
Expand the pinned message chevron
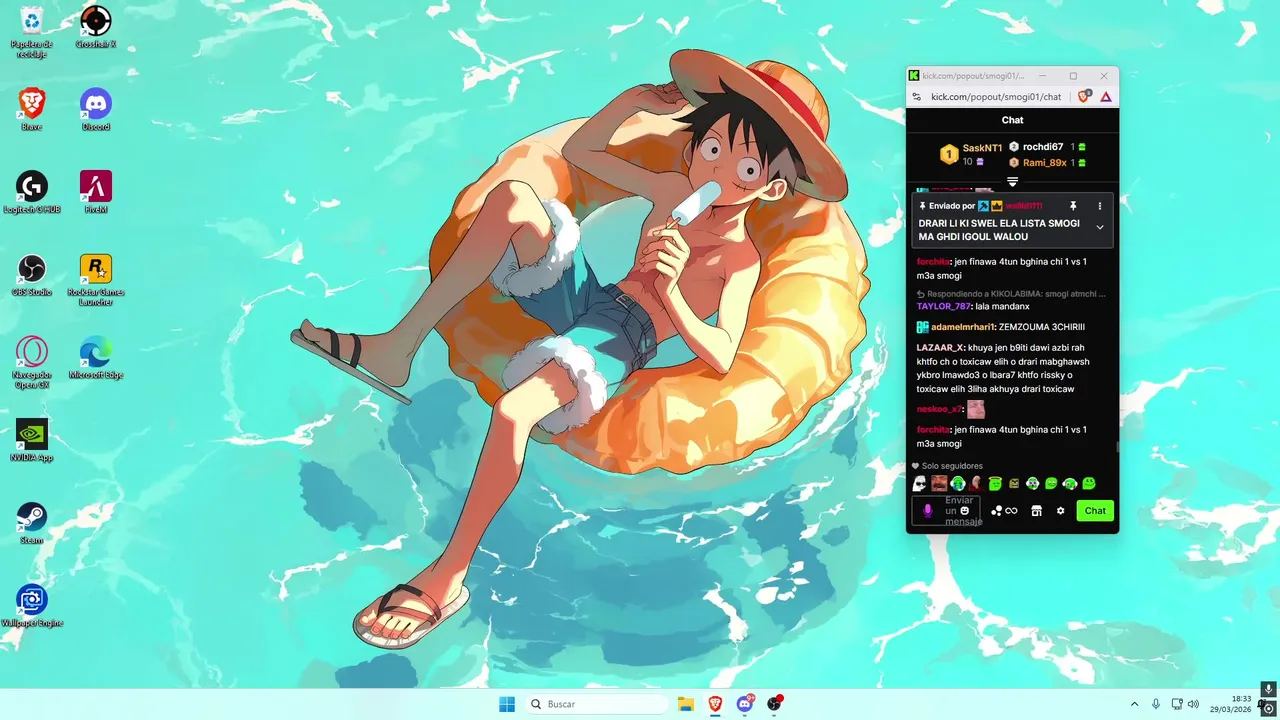1100,227
